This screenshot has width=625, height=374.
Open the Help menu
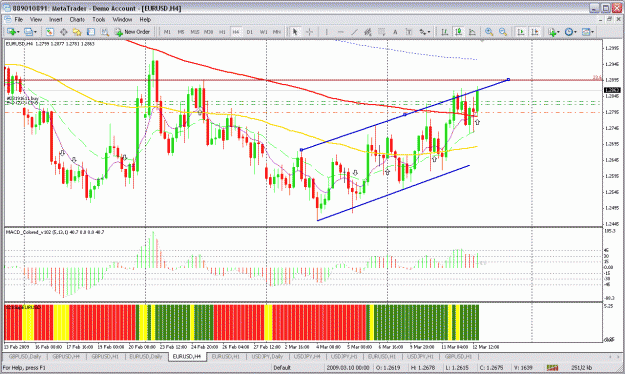(145, 19)
